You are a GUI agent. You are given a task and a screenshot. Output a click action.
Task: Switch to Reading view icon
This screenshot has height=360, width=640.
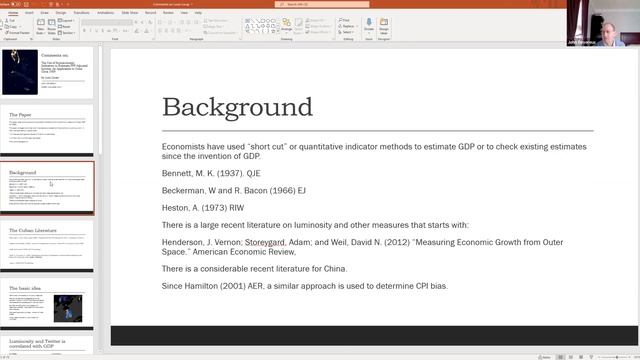point(581,357)
